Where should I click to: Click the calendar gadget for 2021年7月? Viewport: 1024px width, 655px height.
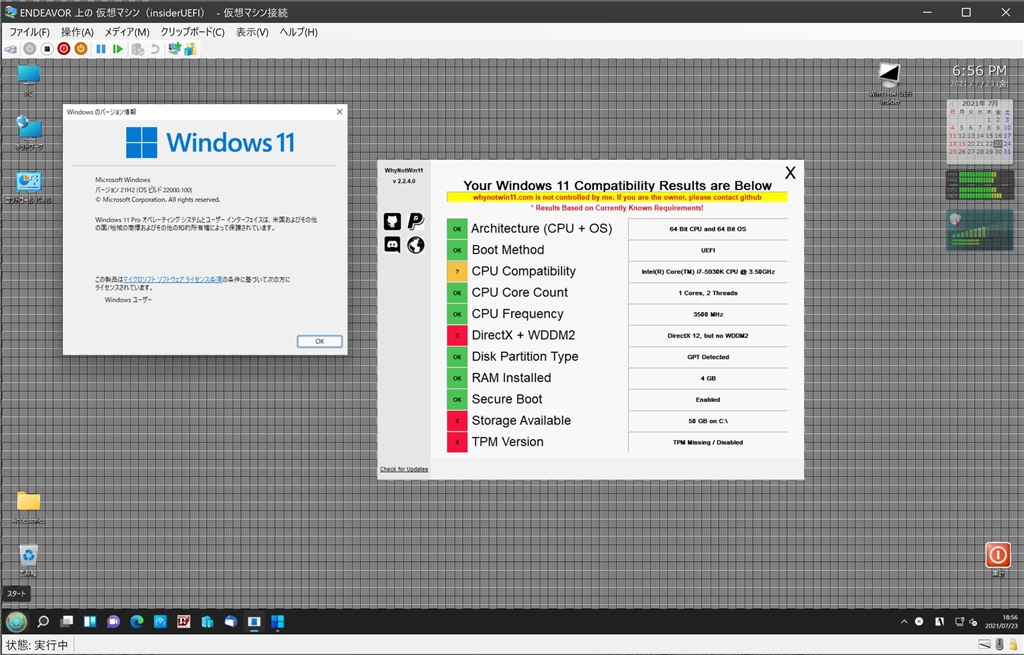980,131
